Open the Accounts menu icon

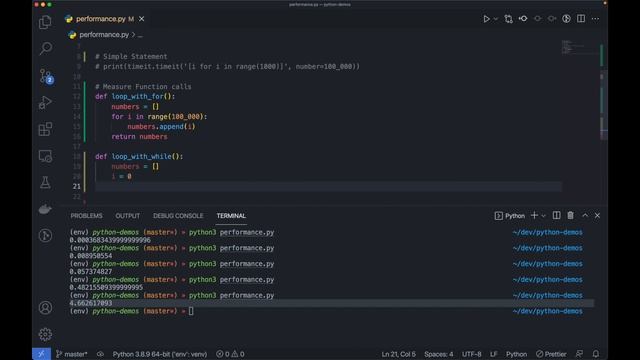pos(45,307)
